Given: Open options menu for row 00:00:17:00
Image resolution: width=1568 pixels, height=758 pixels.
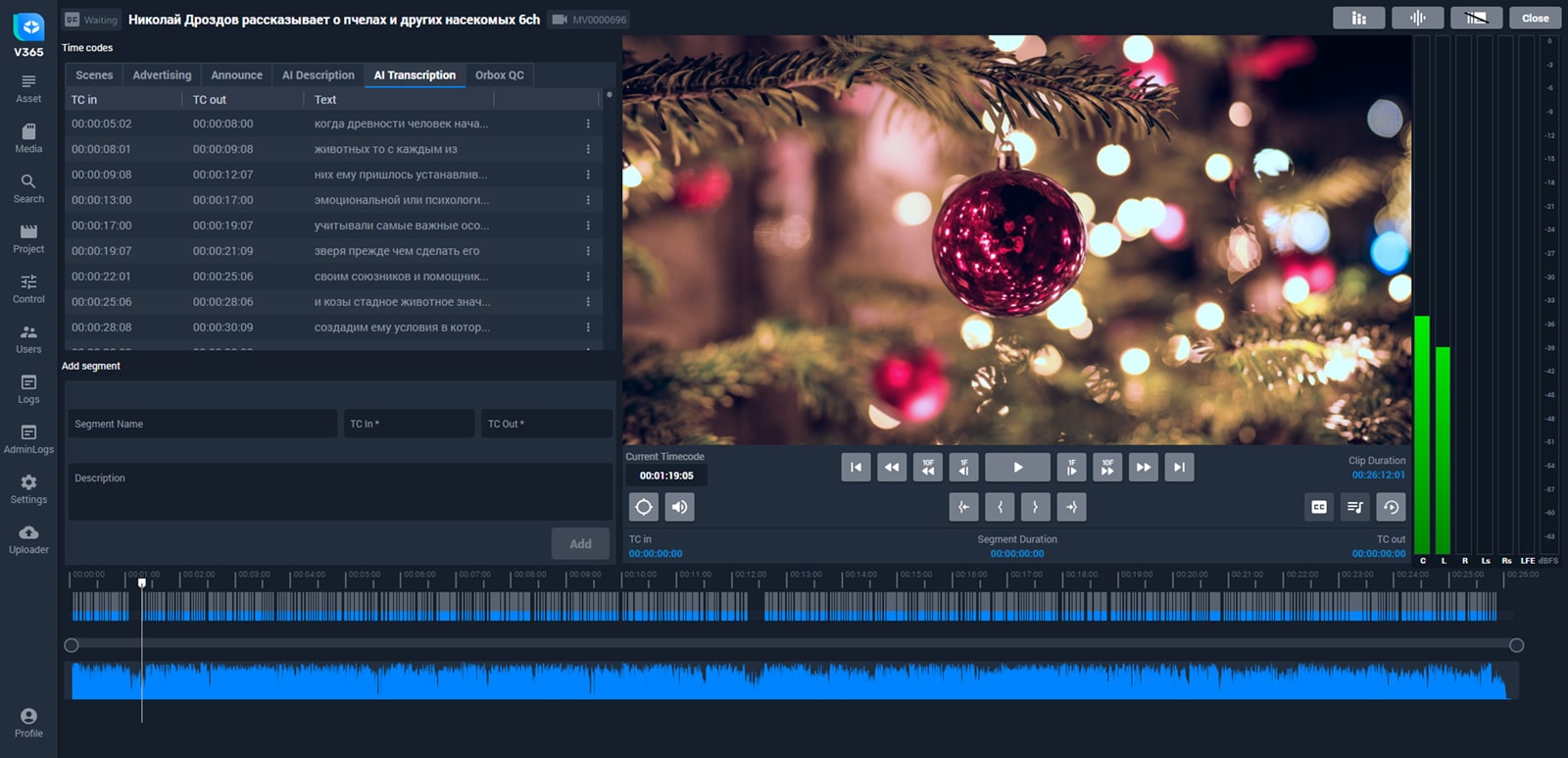Looking at the screenshot, I should (x=588, y=226).
